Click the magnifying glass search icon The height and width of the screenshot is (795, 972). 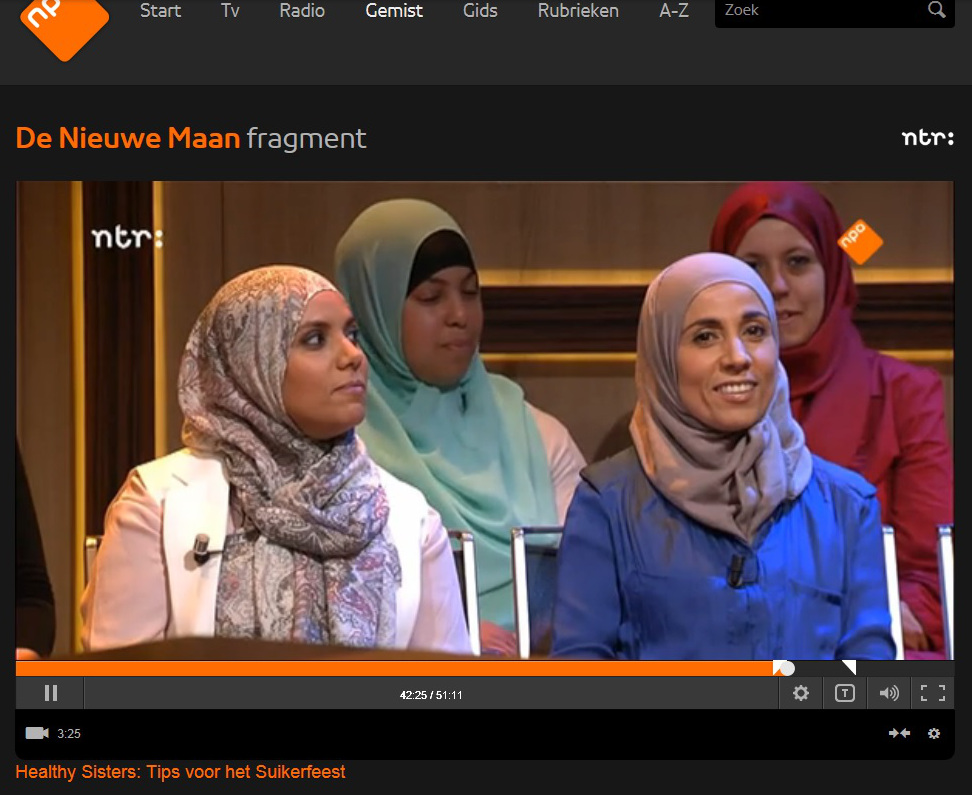coord(937,9)
